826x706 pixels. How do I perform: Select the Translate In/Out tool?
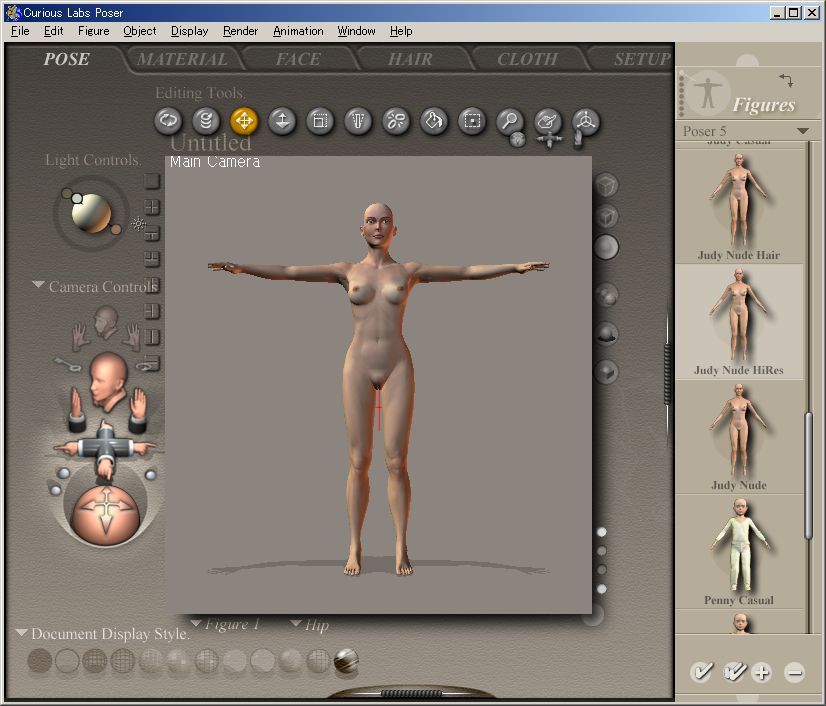(282, 121)
